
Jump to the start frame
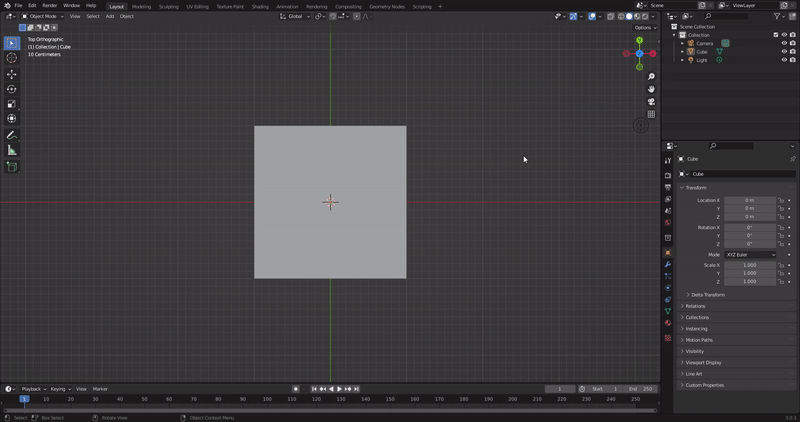click(x=314, y=389)
